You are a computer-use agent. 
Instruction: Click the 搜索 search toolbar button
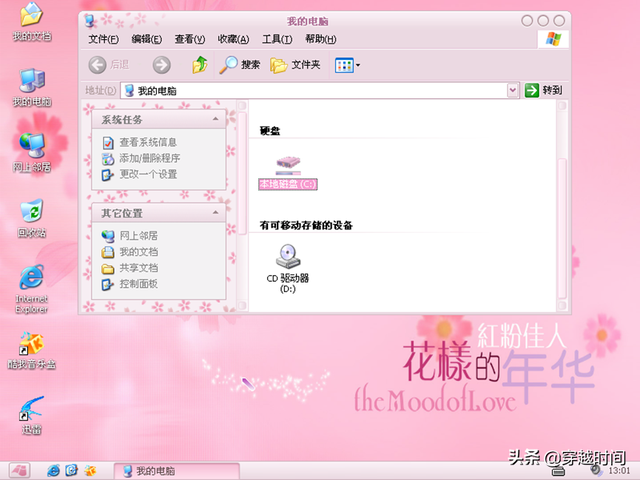240,64
